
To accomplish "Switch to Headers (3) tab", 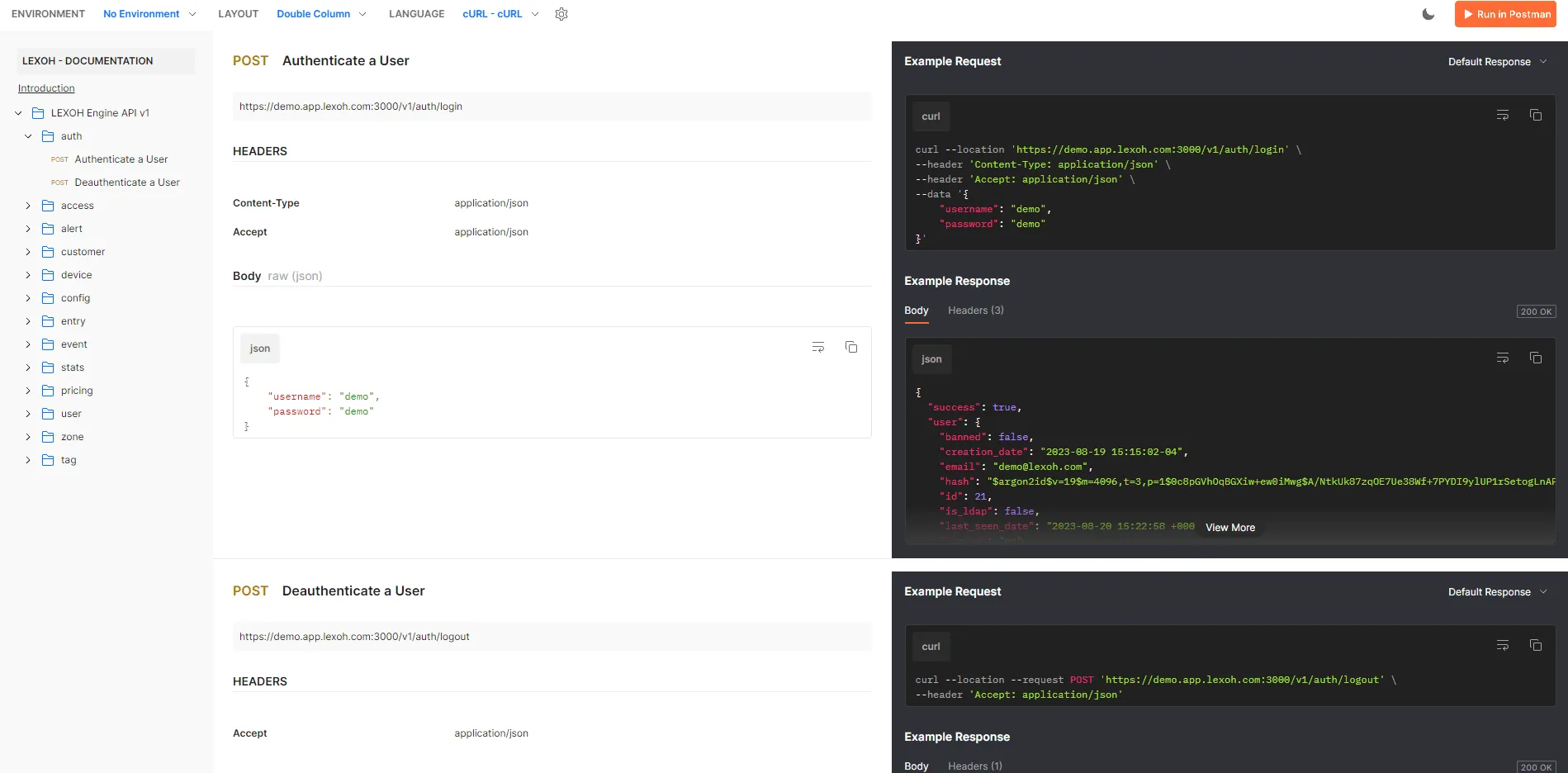I will [976, 311].
